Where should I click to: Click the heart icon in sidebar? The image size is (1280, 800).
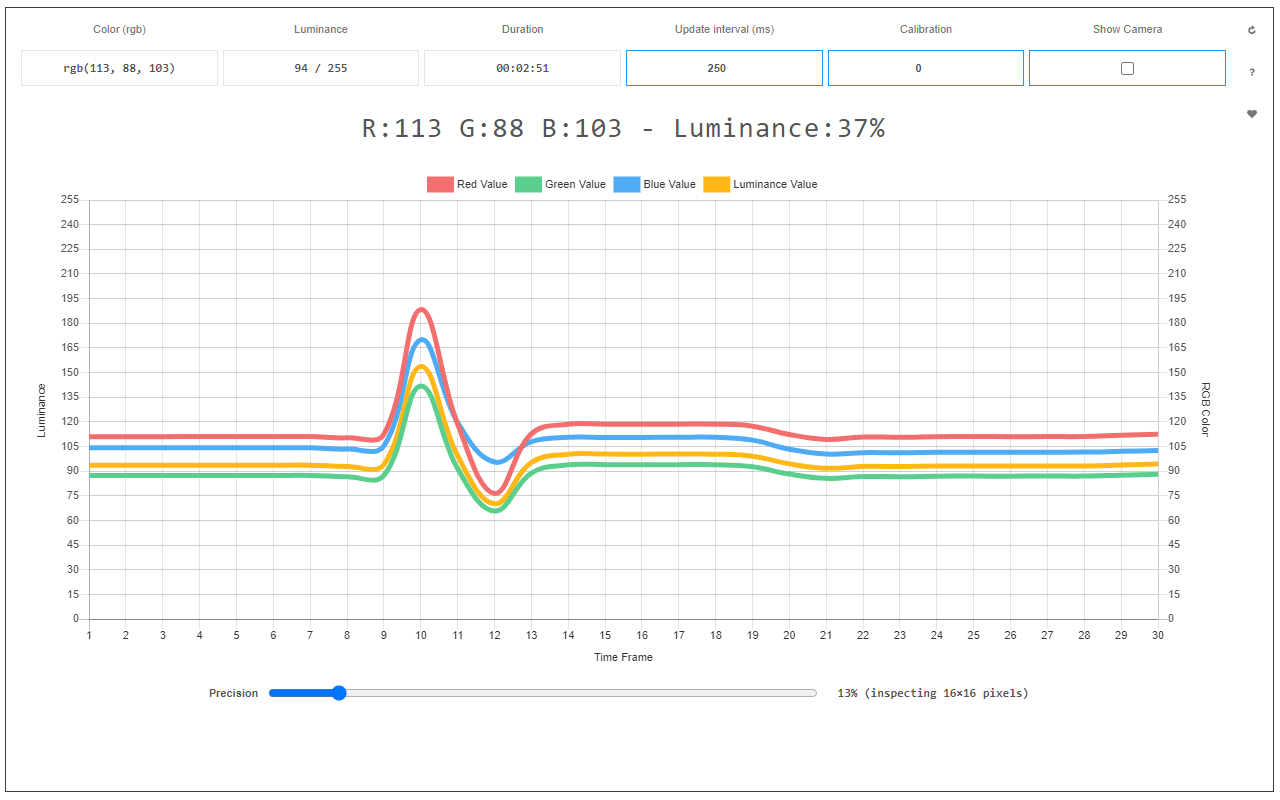[1251, 114]
